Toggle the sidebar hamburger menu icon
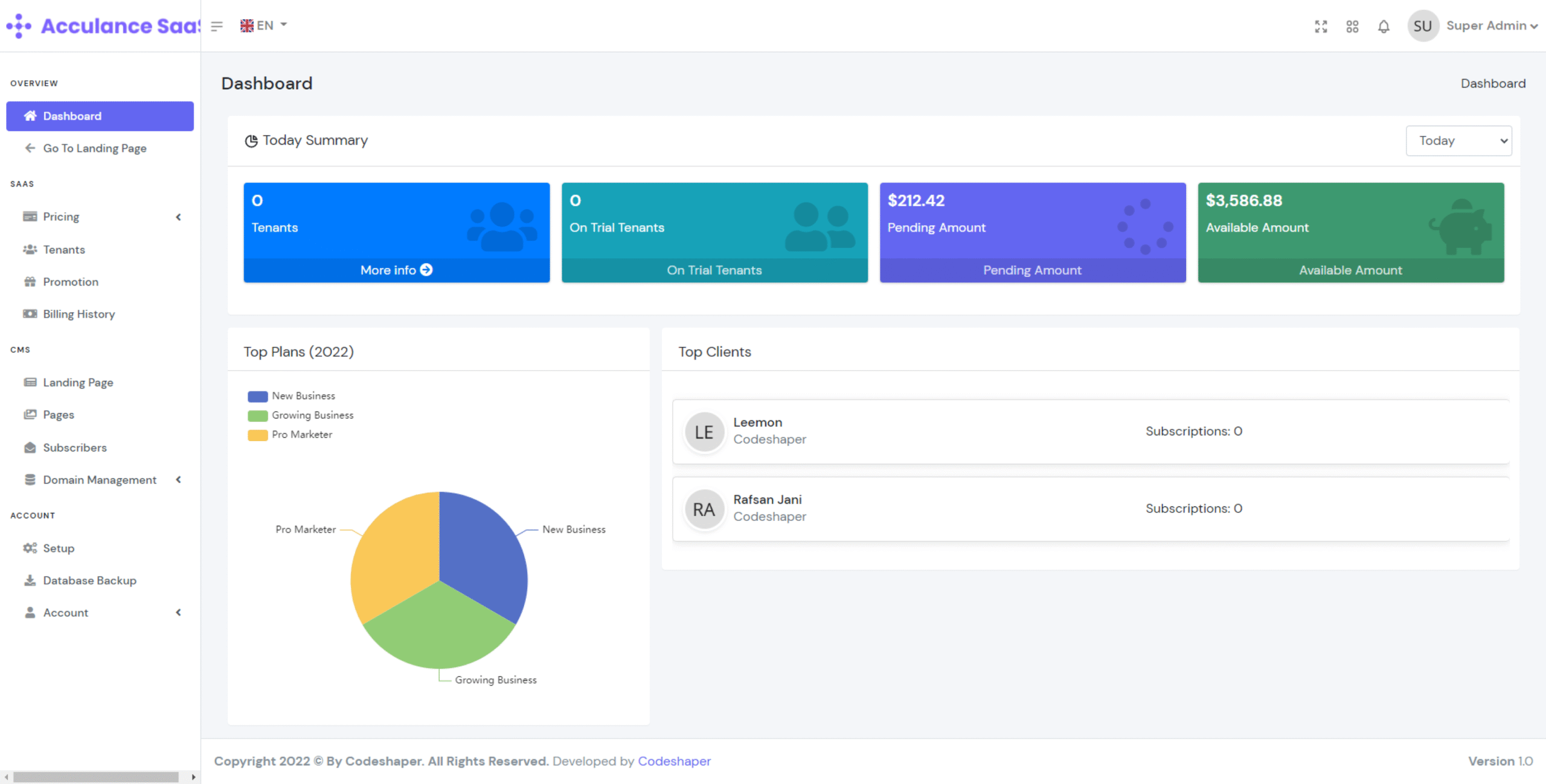This screenshot has height=784, width=1546. point(217,26)
